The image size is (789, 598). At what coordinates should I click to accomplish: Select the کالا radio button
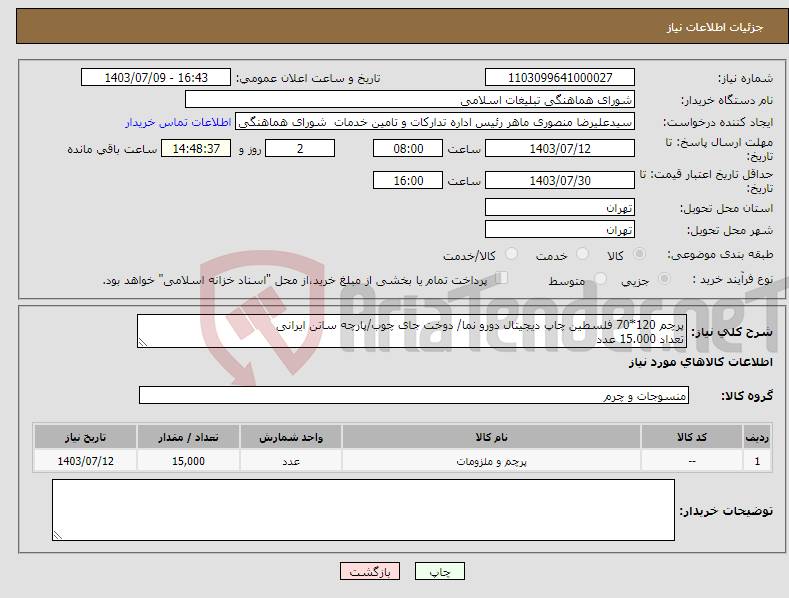pos(639,254)
